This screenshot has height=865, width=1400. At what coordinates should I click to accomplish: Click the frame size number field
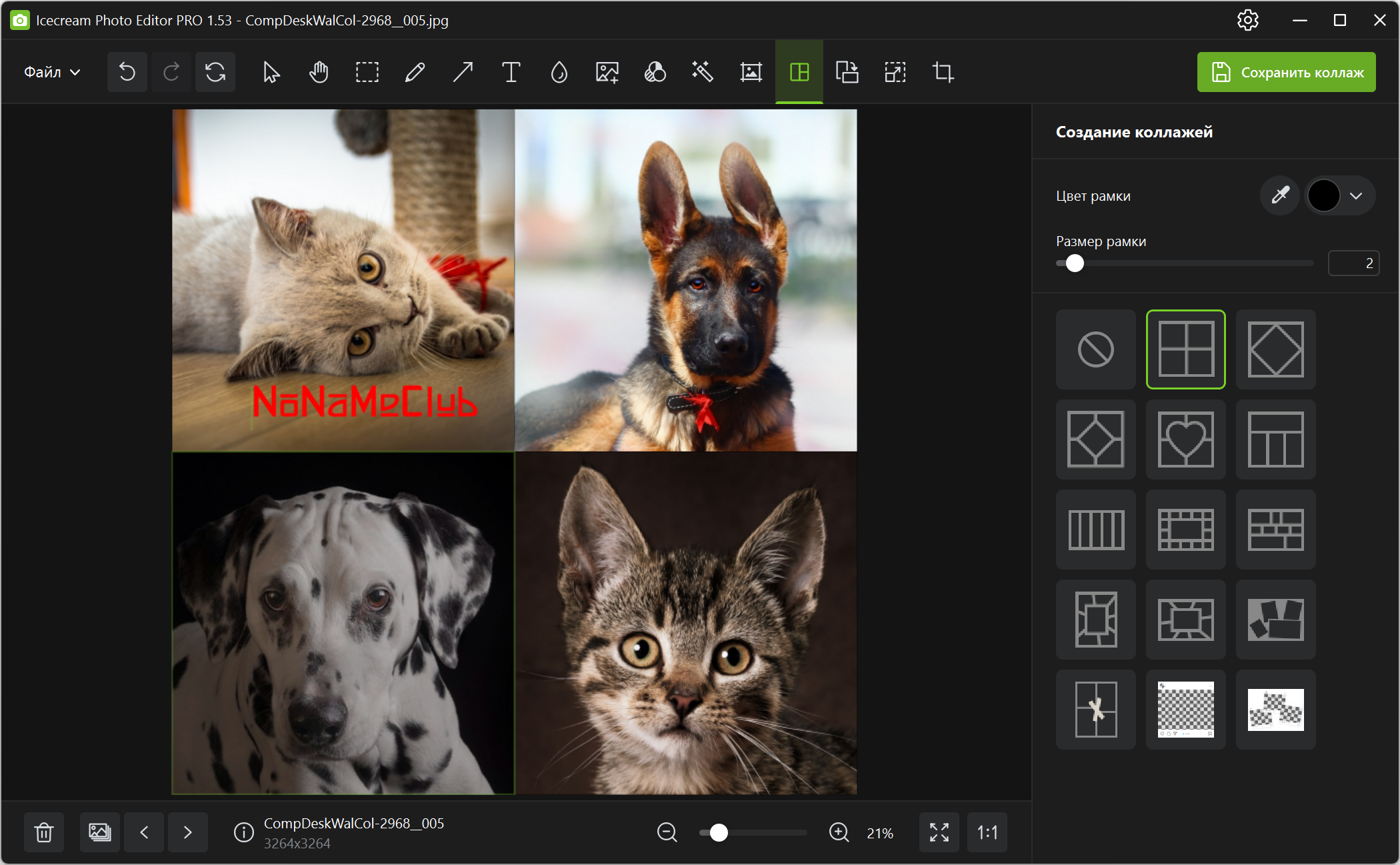point(1353,263)
